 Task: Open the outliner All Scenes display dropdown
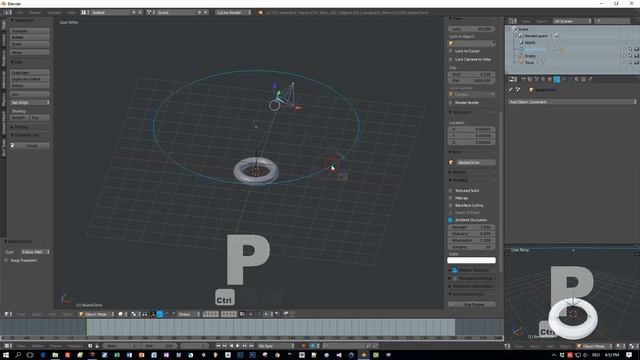point(571,21)
